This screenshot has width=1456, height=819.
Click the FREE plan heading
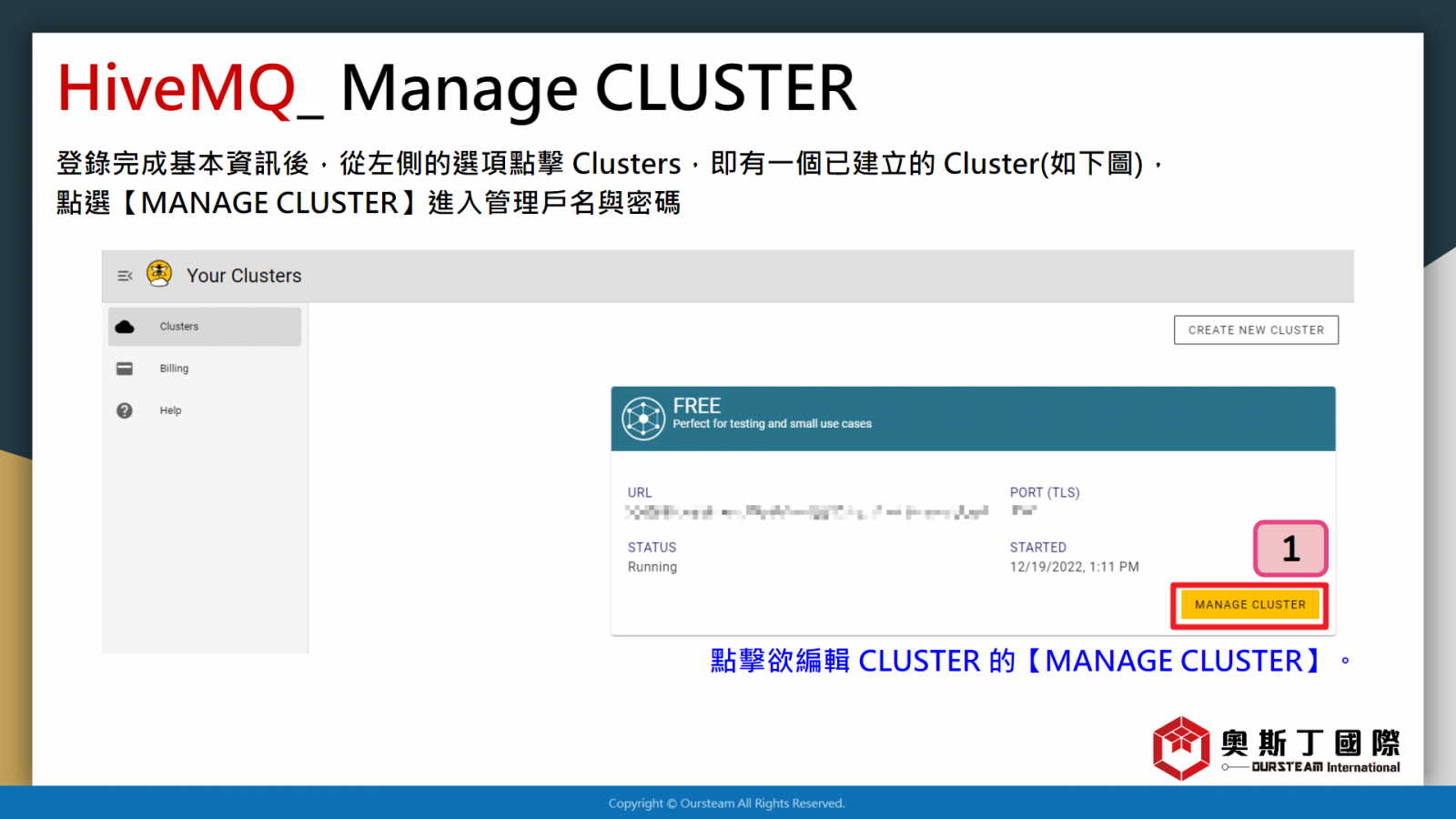[697, 406]
